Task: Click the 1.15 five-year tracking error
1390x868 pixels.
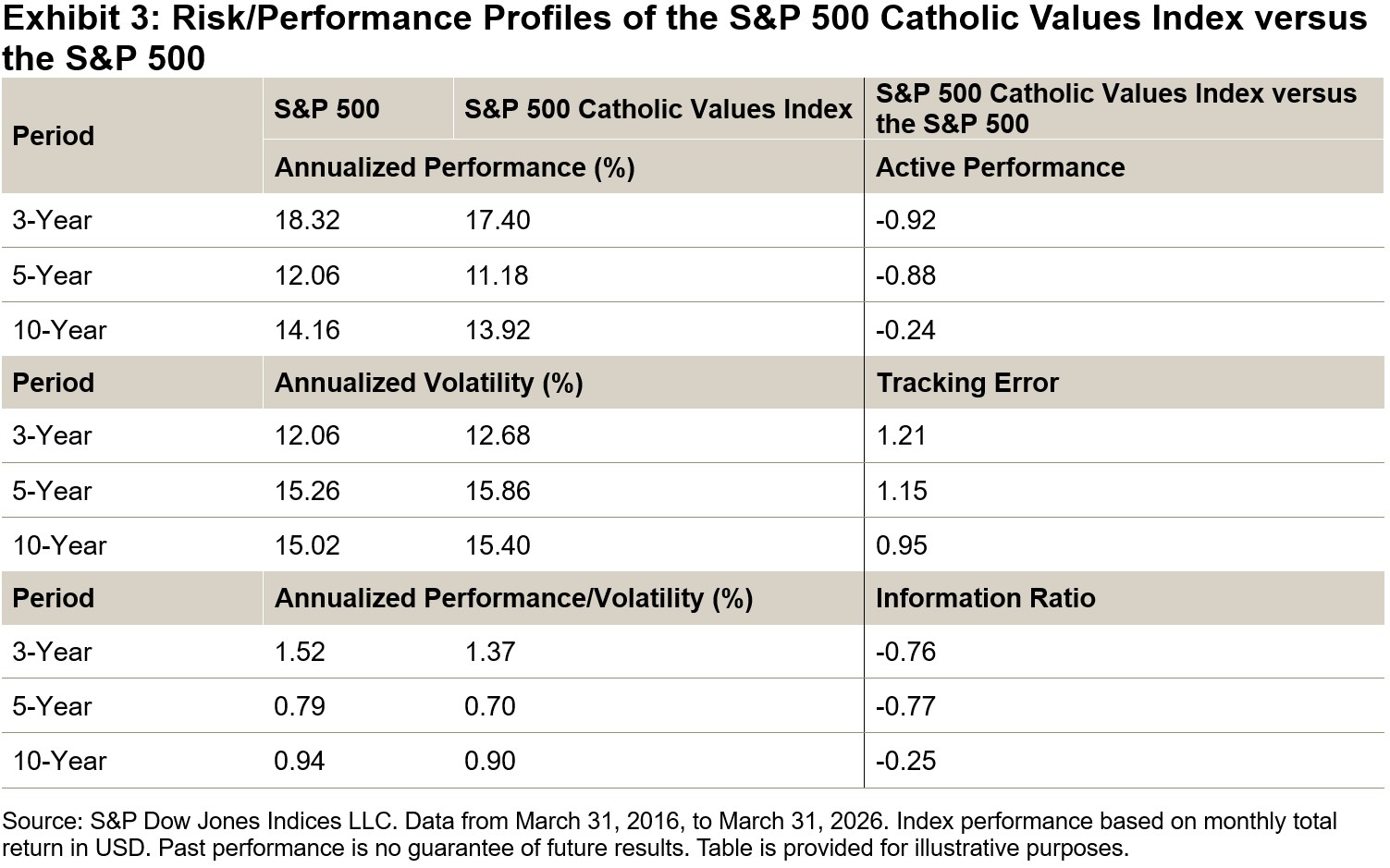Action: click(x=901, y=491)
